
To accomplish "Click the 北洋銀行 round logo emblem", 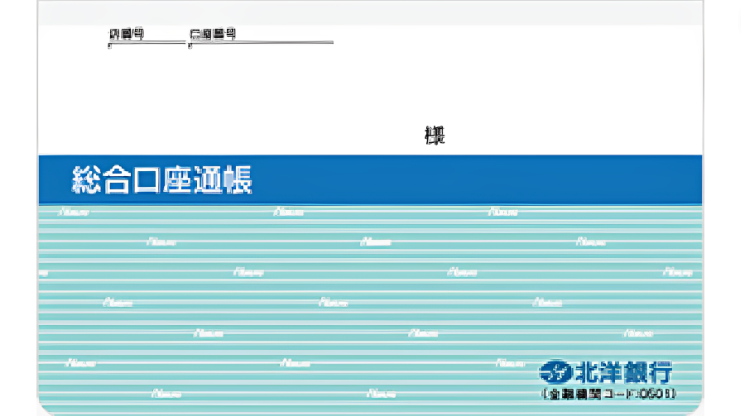I will tap(556, 371).
